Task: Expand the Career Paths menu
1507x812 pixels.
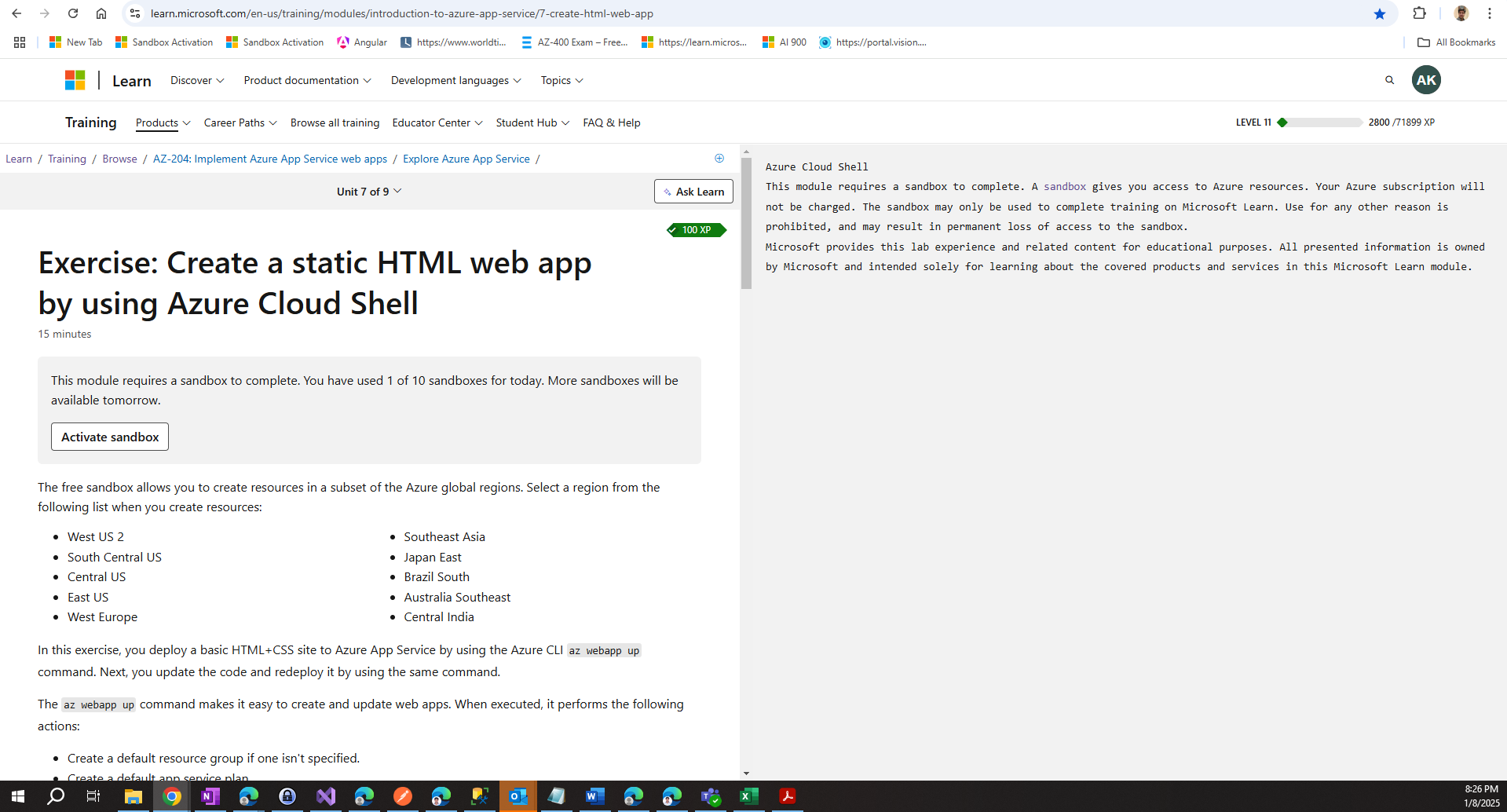Action: click(x=240, y=123)
